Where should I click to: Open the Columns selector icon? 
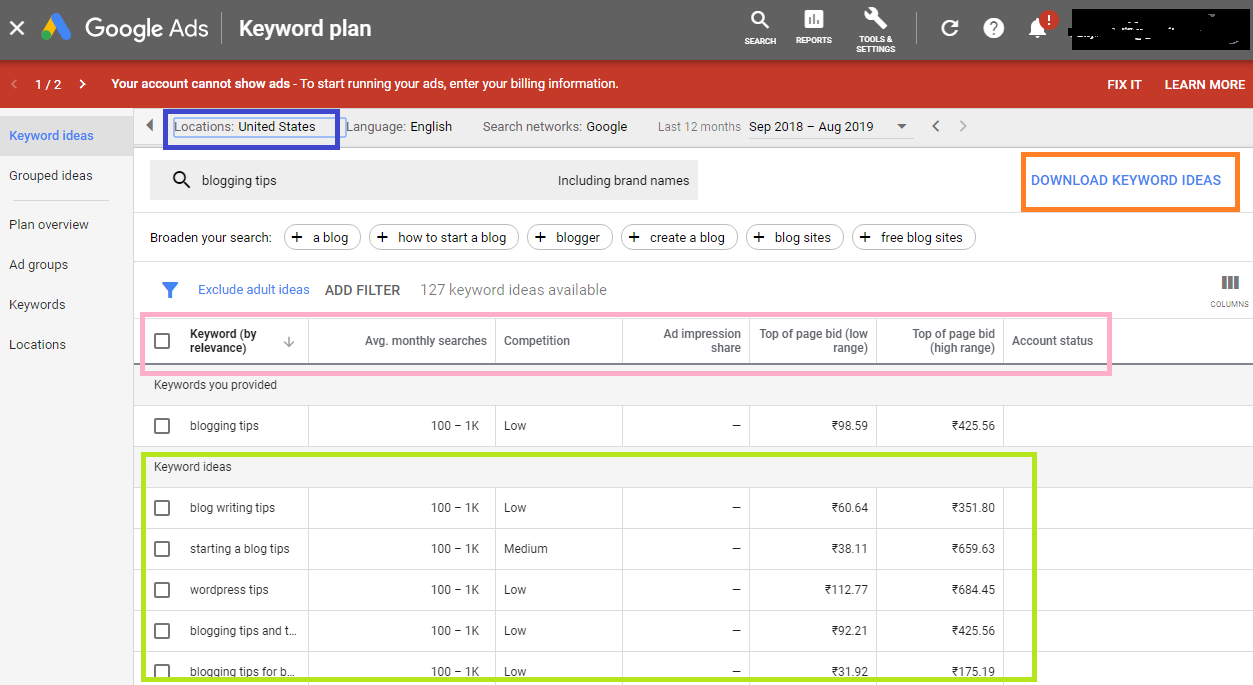tap(1229, 290)
